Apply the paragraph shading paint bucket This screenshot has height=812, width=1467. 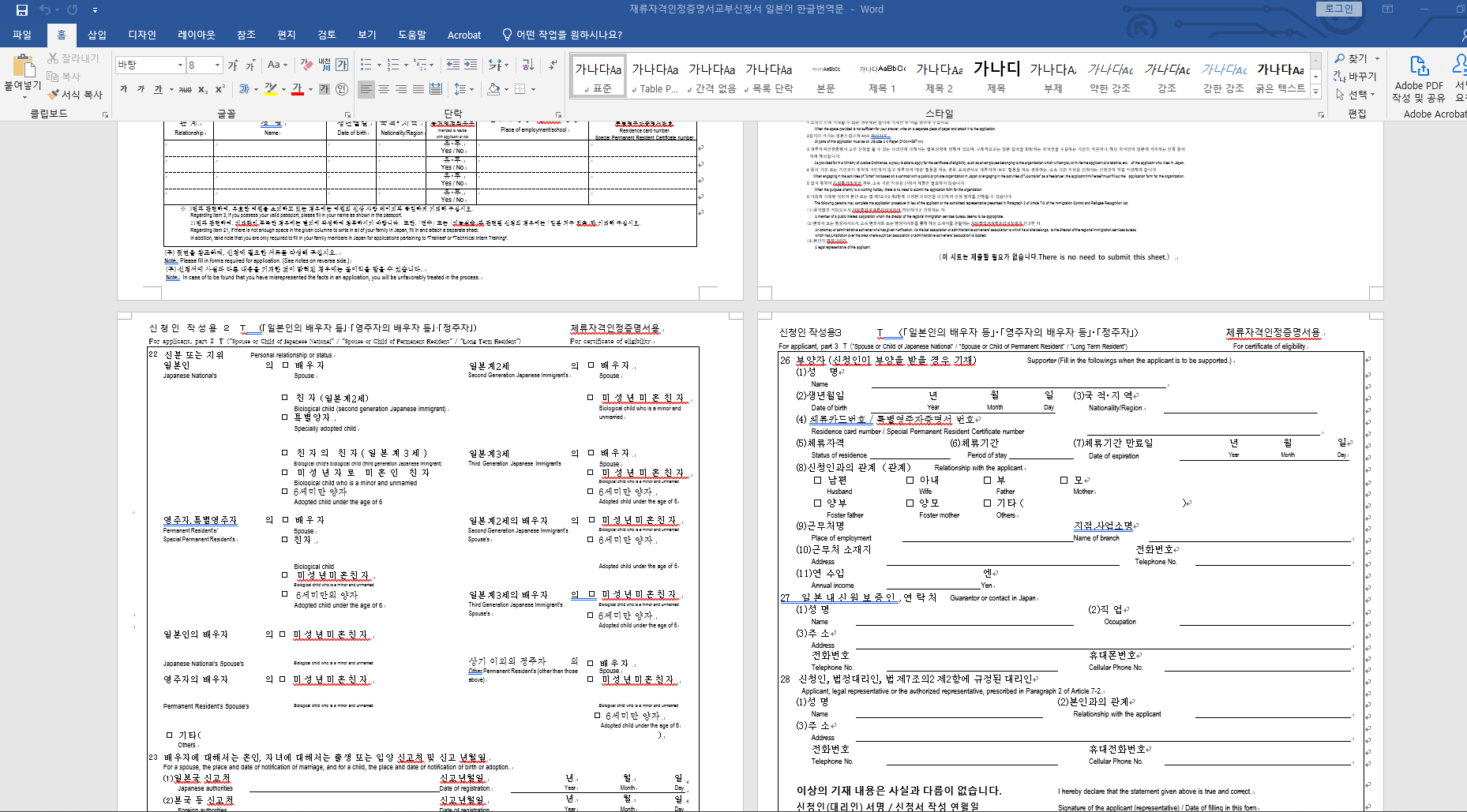493,89
